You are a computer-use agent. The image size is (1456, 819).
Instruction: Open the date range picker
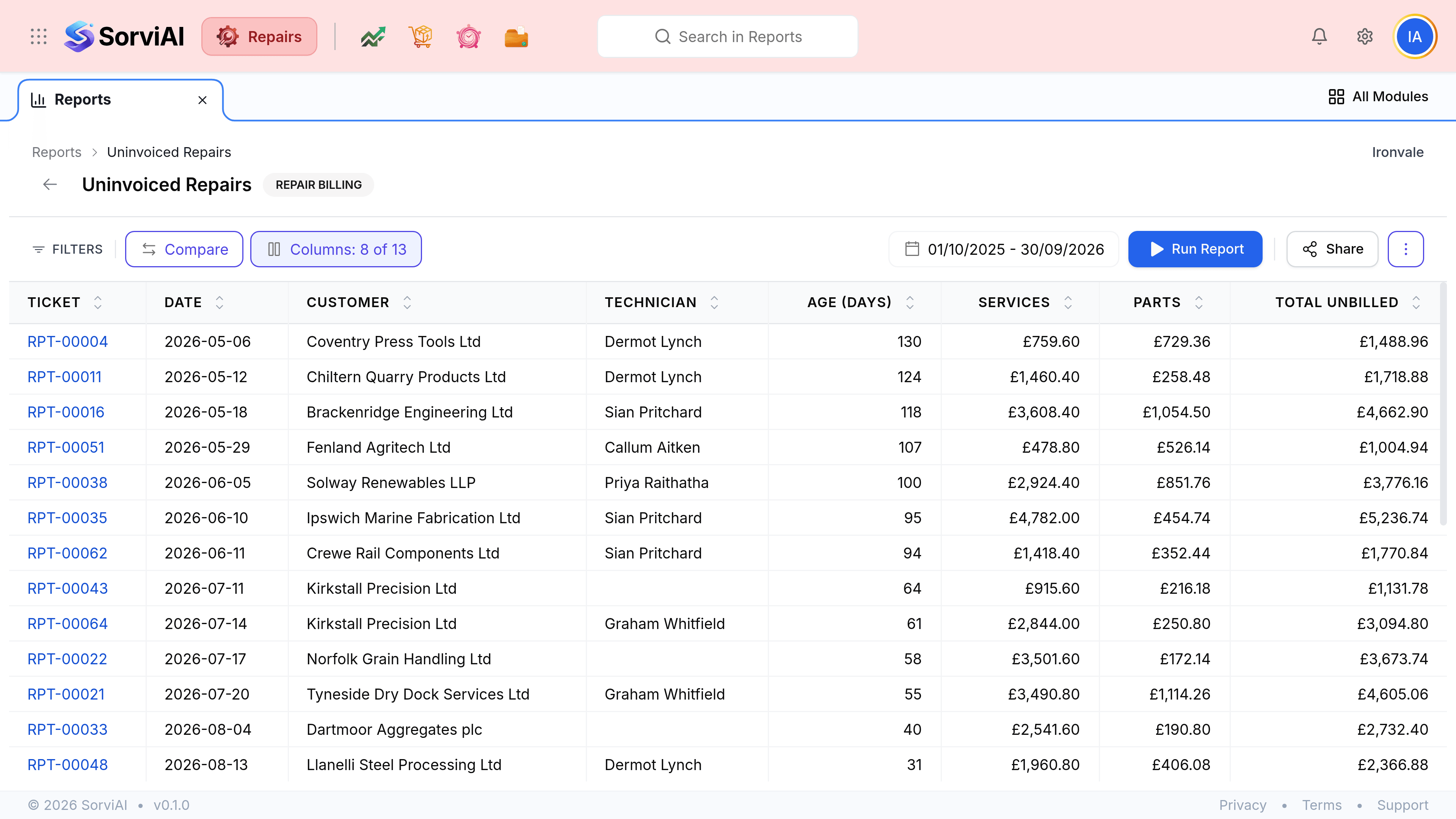coord(1004,249)
